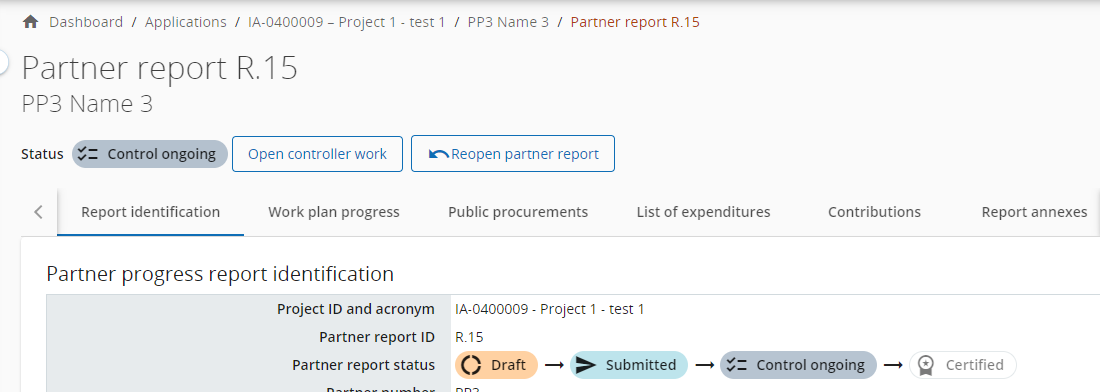Click the Control ongoing checklist icon in Status chip
1100x392 pixels.
pyautogui.click(x=88, y=154)
